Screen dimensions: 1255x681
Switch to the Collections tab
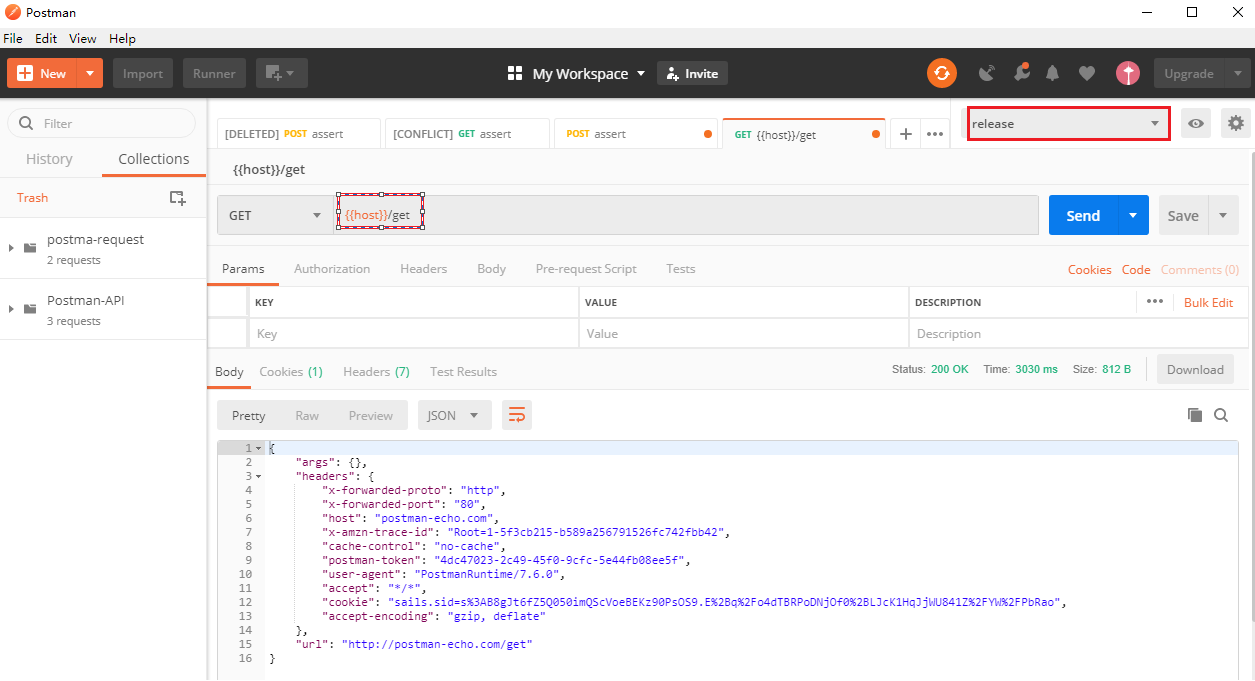(x=153, y=159)
